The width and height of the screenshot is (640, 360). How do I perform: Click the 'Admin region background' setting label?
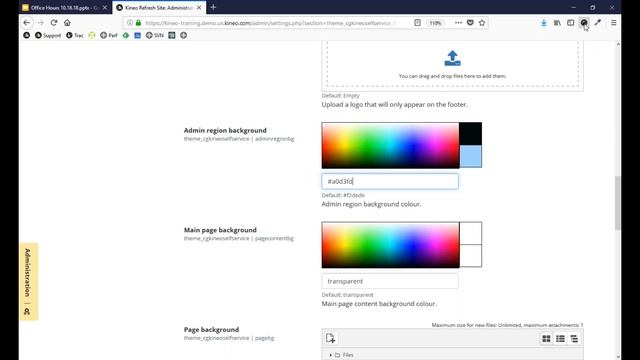(x=225, y=130)
